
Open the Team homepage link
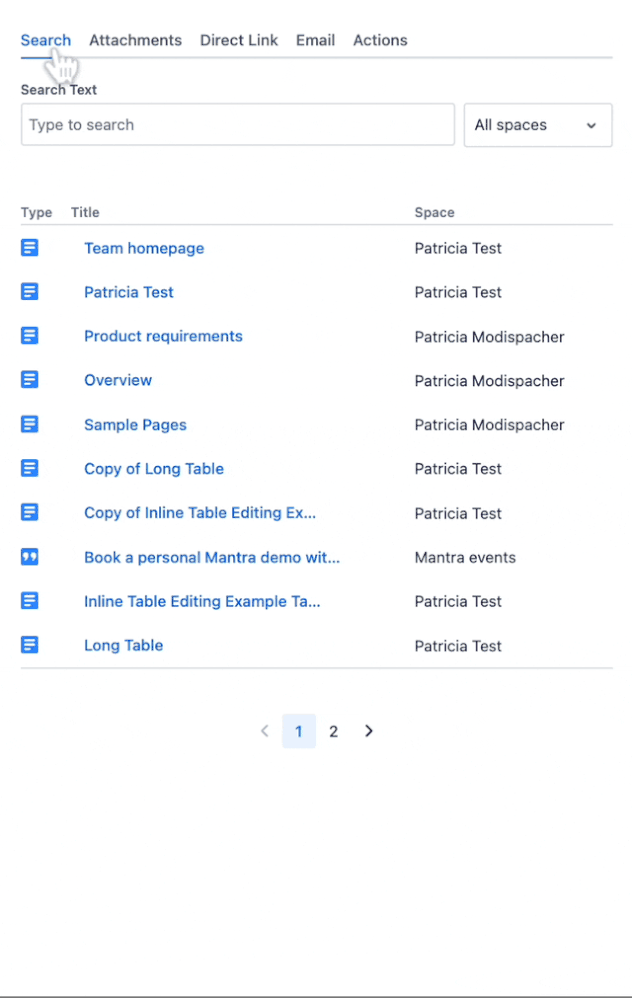point(144,247)
